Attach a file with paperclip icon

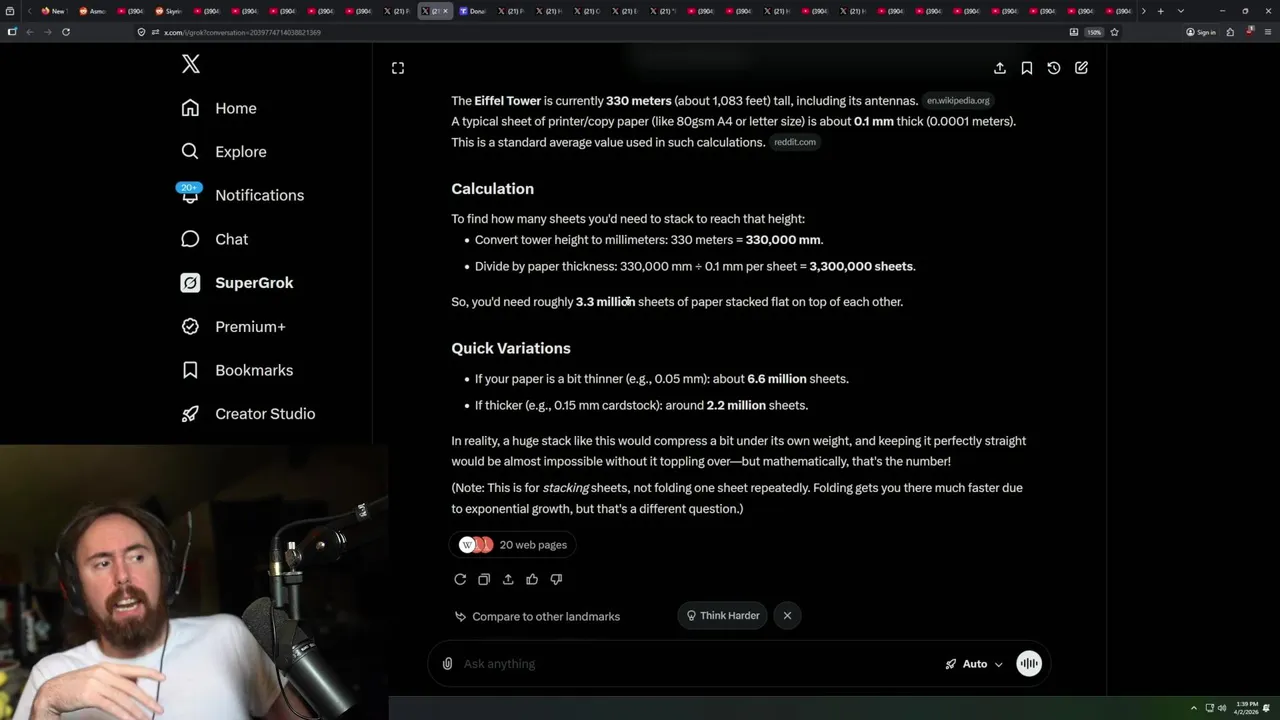[447, 664]
